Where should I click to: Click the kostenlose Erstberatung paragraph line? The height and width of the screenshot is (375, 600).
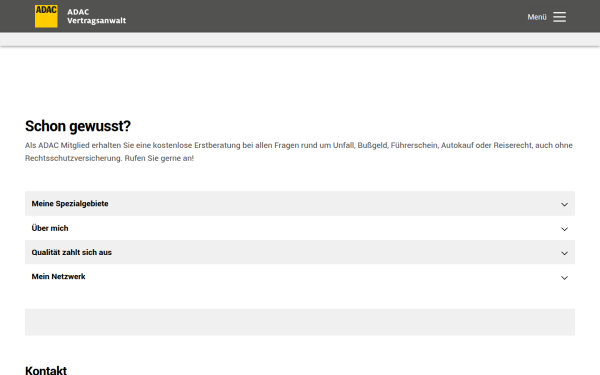click(x=299, y=145)
